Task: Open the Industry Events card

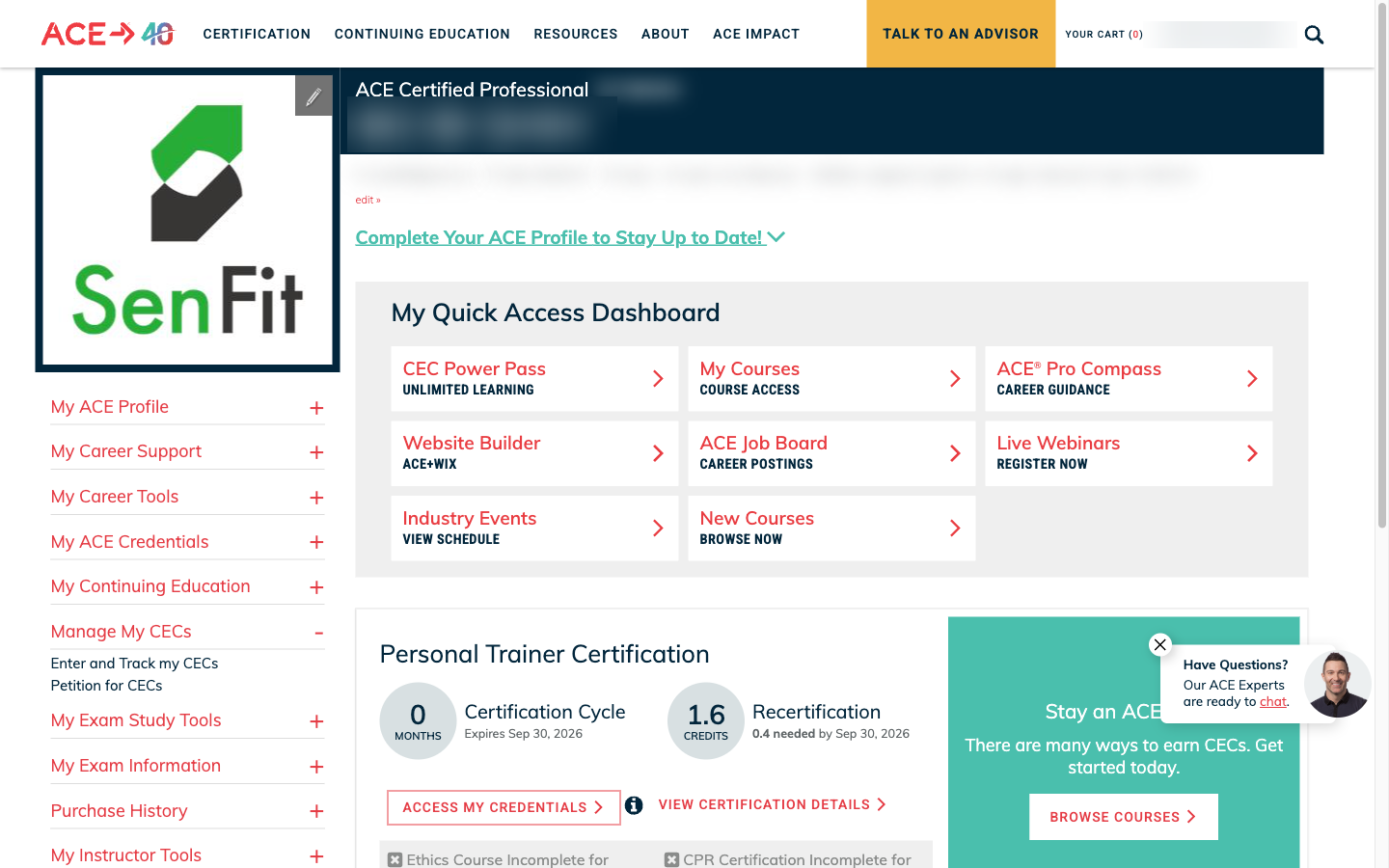Action: (x=534, y=528)
